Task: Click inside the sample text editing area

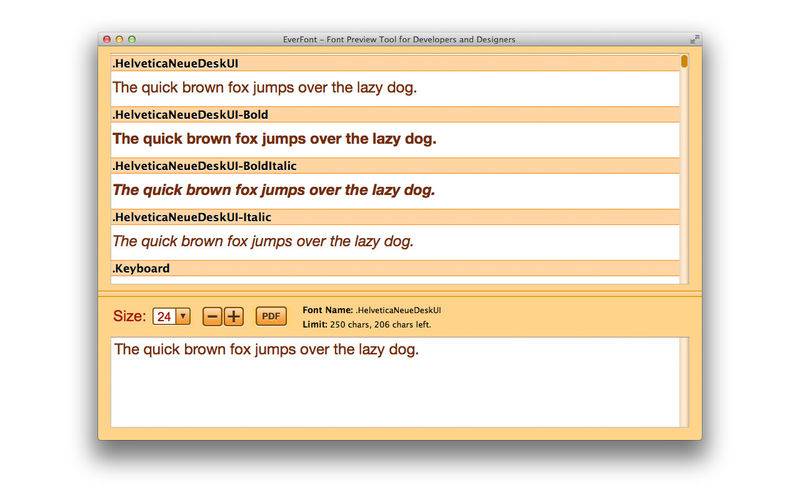Action: [395, 382]
